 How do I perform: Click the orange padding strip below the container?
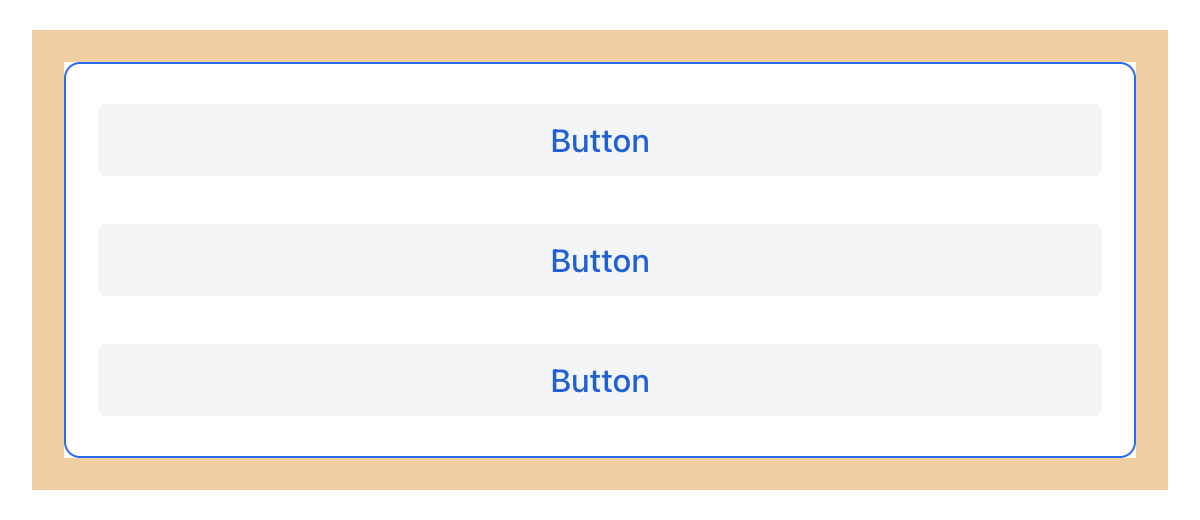[600, 474]
